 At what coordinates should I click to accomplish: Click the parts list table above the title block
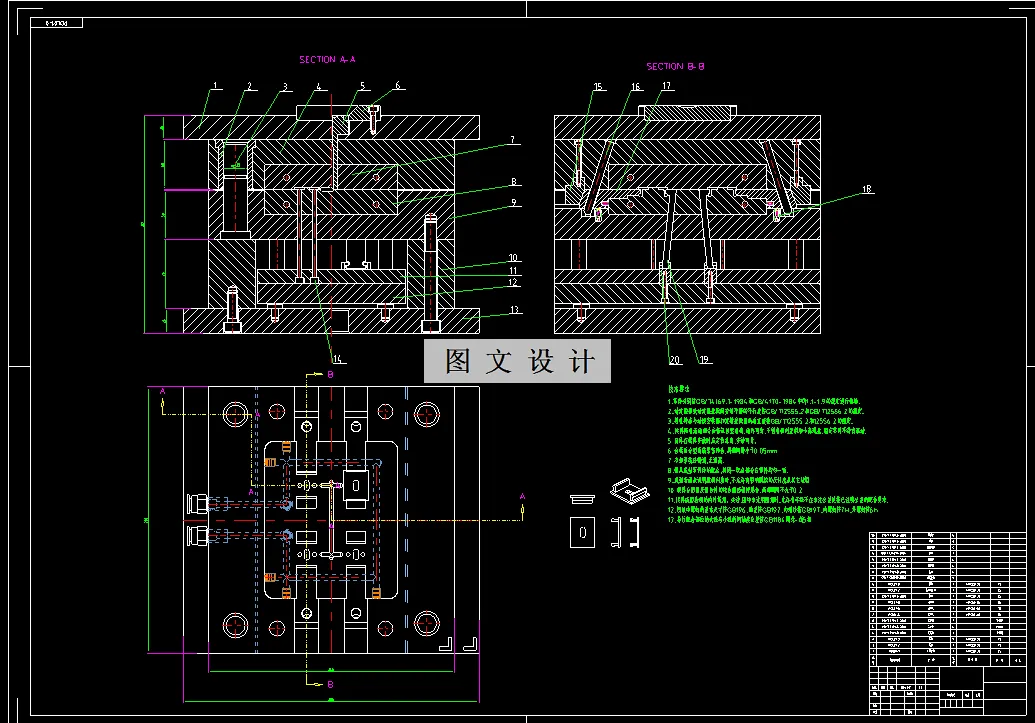[x=948, y=599]
